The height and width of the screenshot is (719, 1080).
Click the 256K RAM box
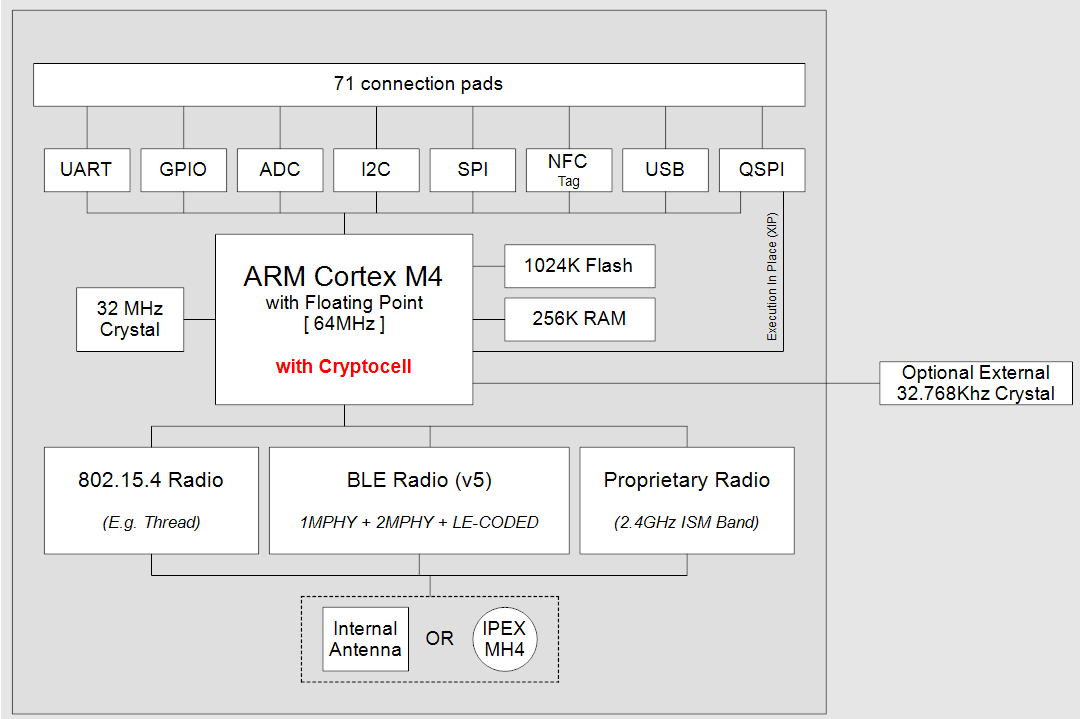click(580, 319)
